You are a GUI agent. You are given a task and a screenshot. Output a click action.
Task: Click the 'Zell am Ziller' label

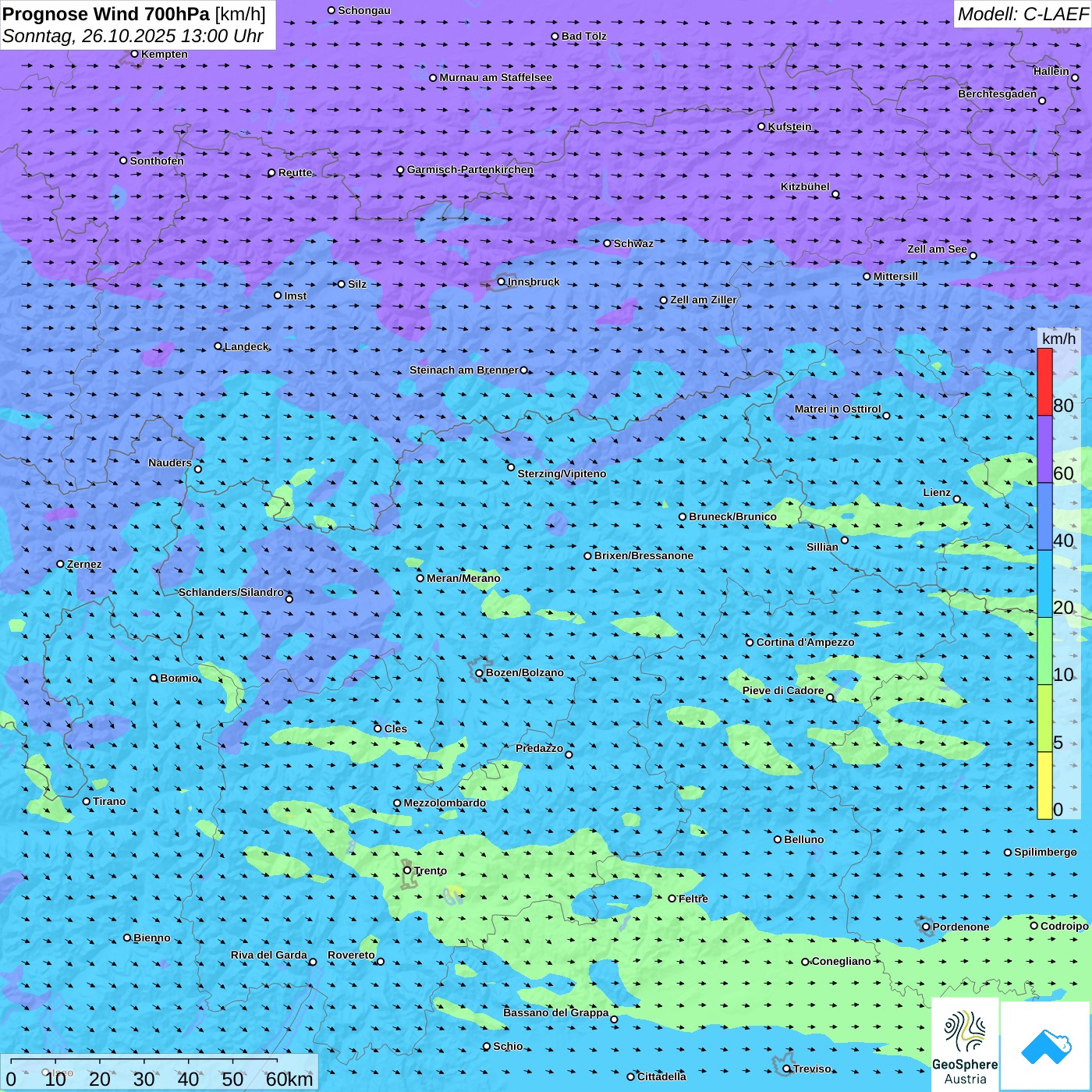click(x=704, y=300)
